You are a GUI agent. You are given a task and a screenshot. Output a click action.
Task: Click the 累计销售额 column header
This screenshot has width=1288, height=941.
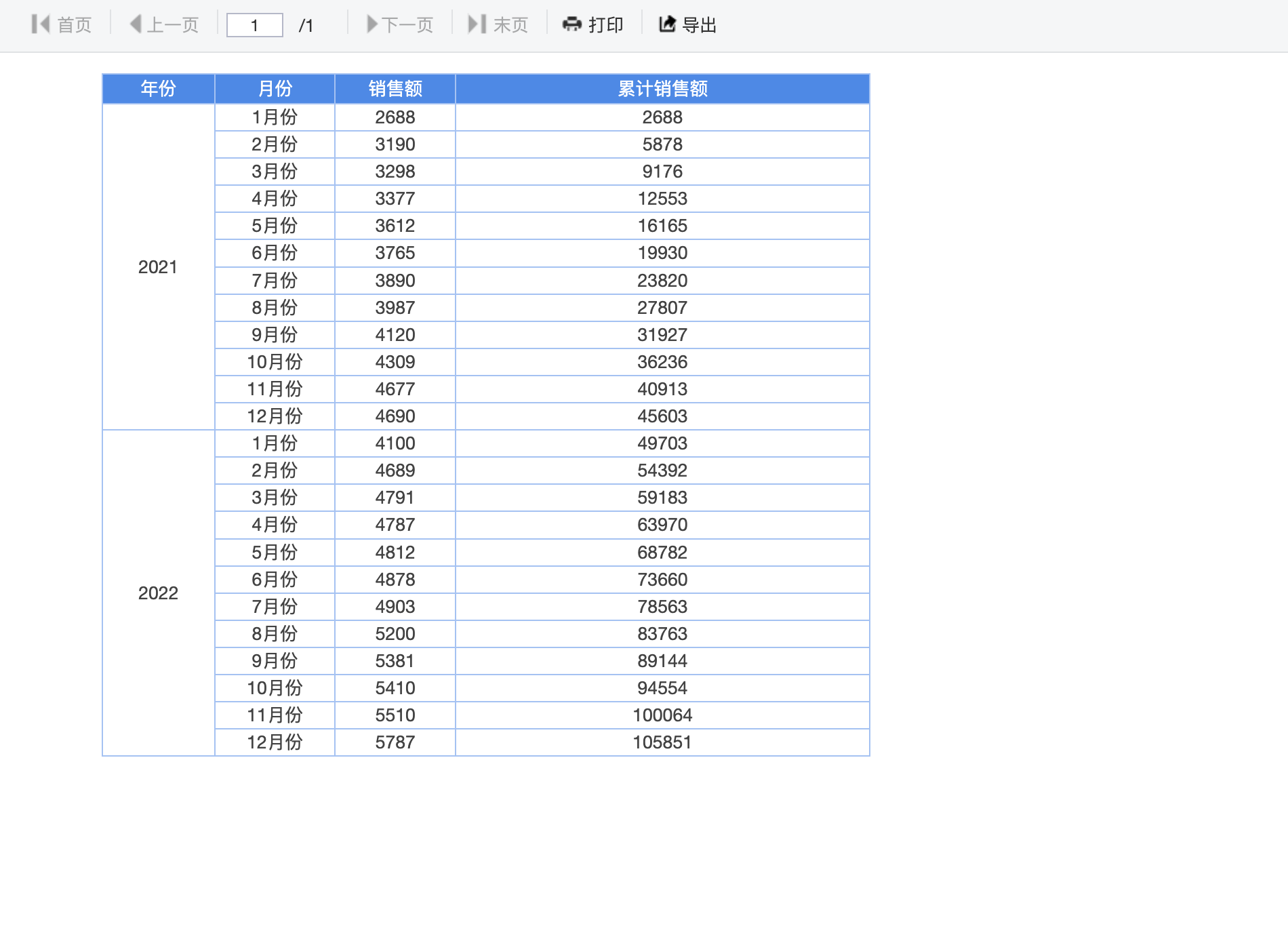tap(662, 88)
